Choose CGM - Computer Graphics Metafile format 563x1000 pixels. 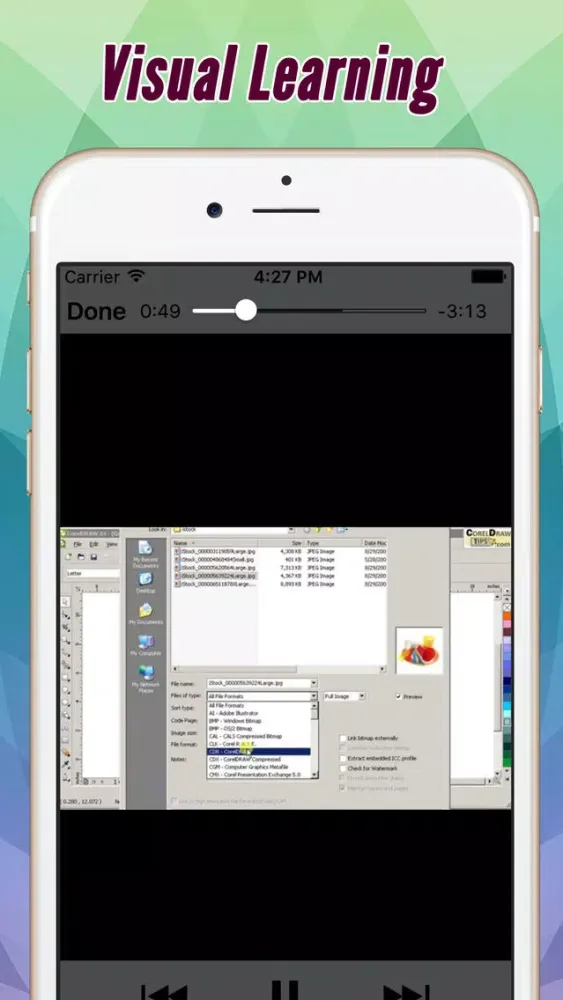(259, 767)
